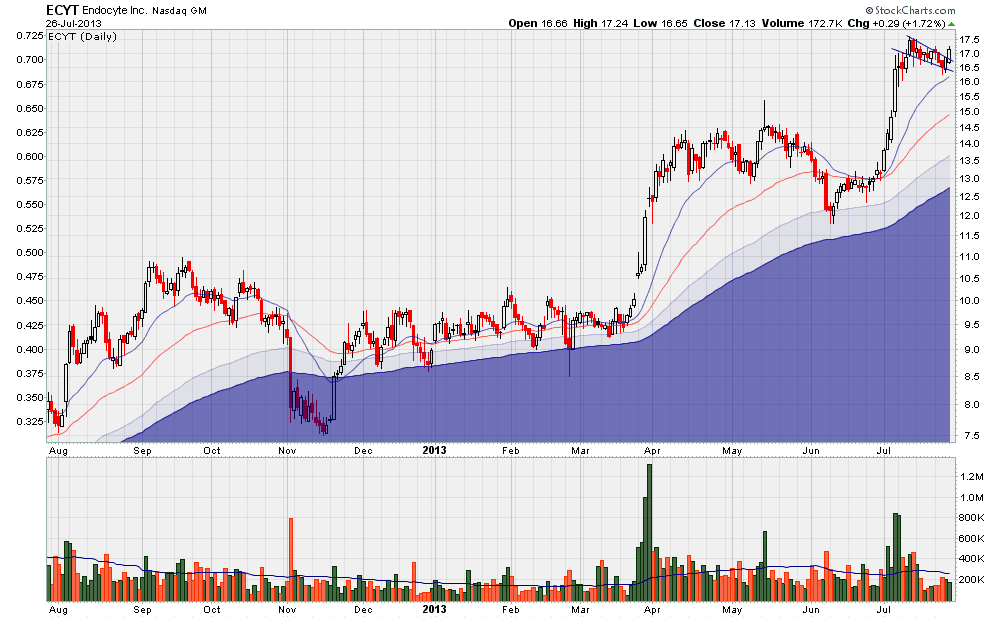Click the Mar label under the volume panel

coord(580,610)
